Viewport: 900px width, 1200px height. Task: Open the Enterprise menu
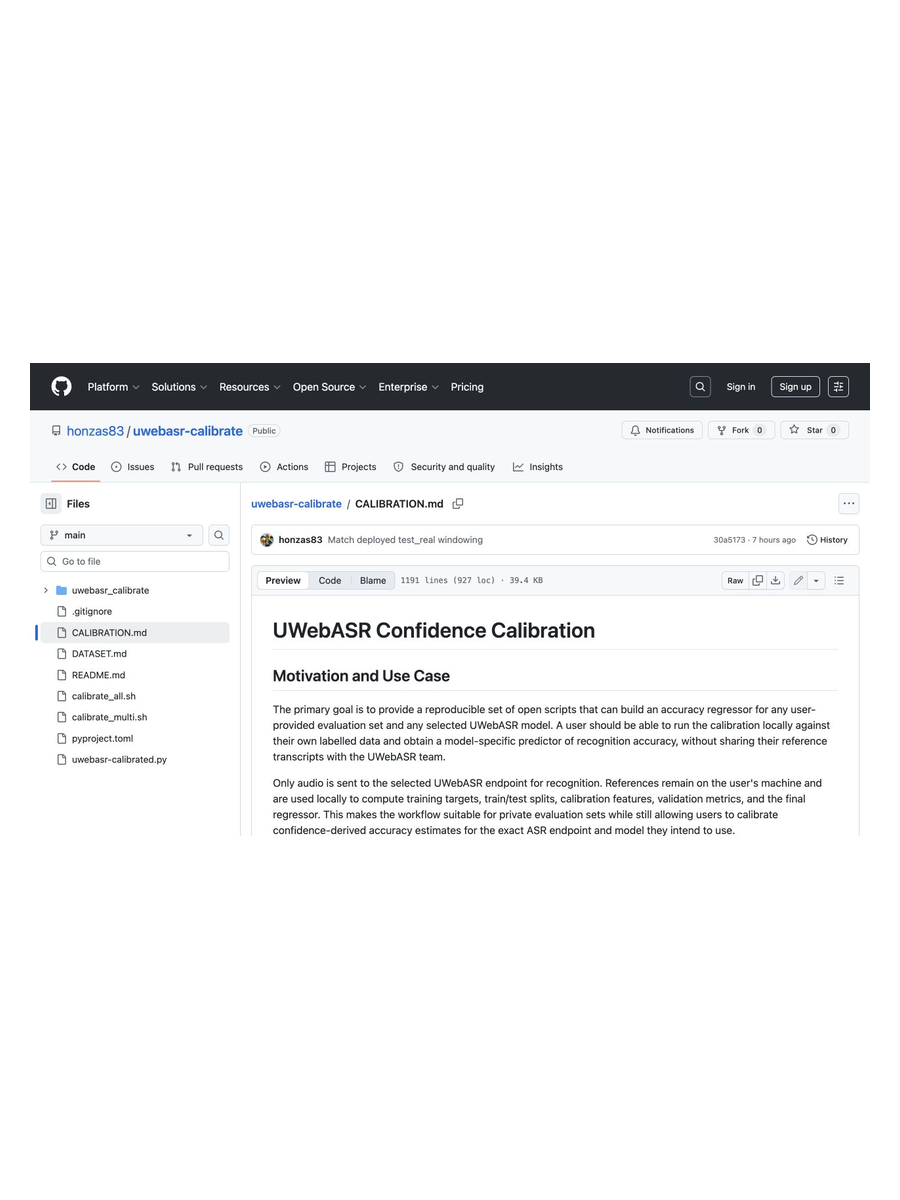(x=408, y=387)
